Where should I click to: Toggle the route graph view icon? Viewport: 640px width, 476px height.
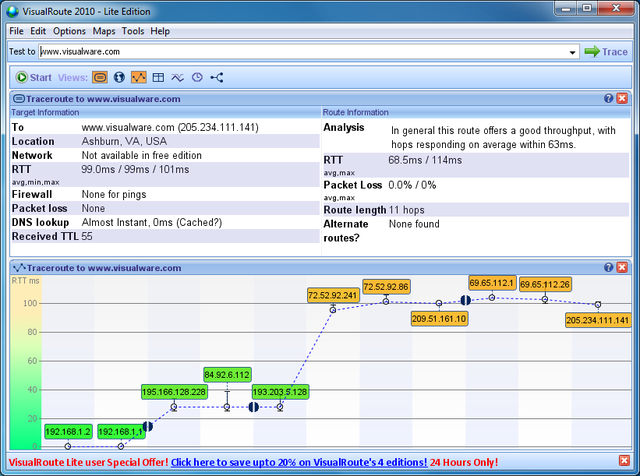point(139,77)
